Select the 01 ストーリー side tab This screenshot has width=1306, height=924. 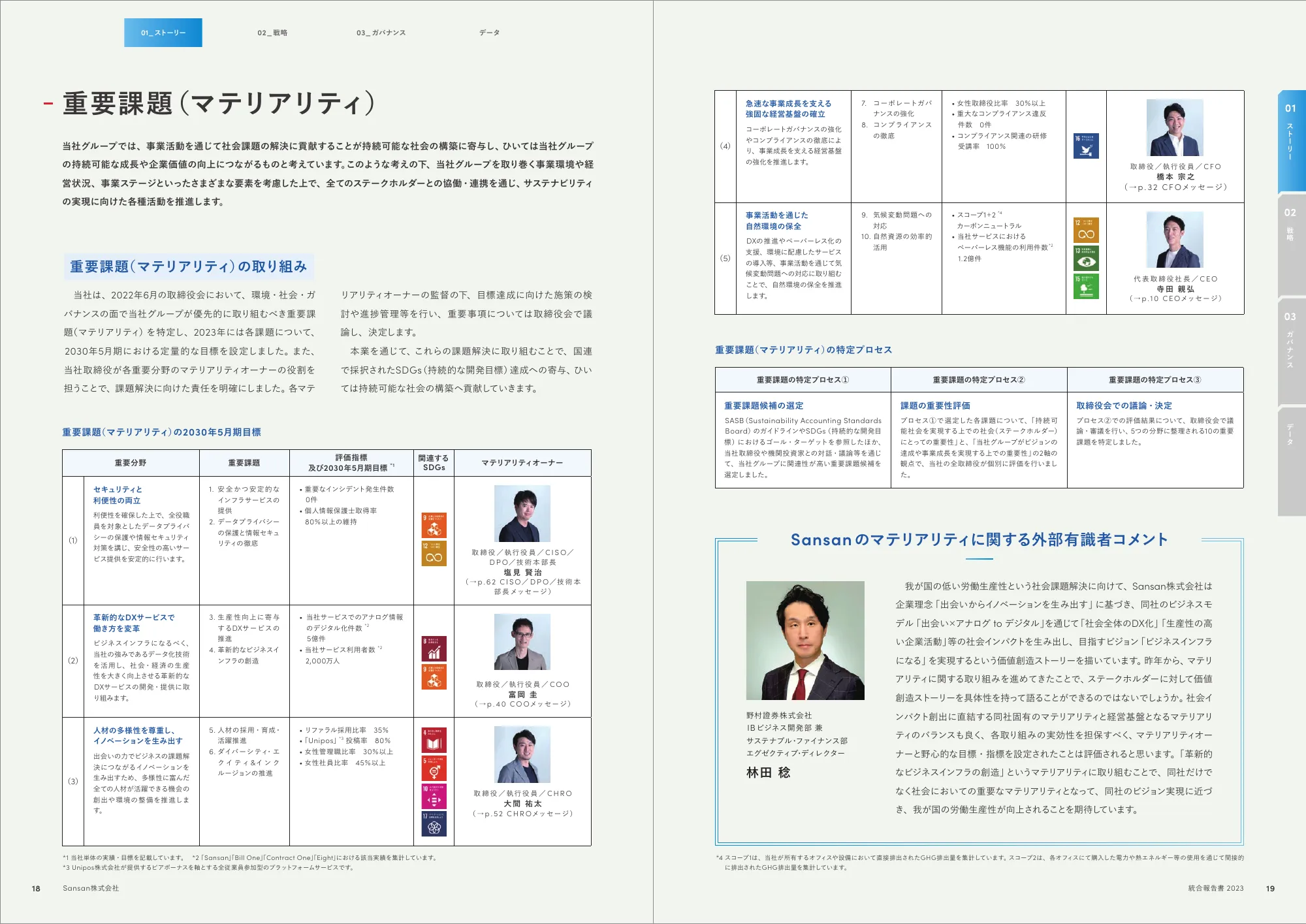(x=1291, y=140)
